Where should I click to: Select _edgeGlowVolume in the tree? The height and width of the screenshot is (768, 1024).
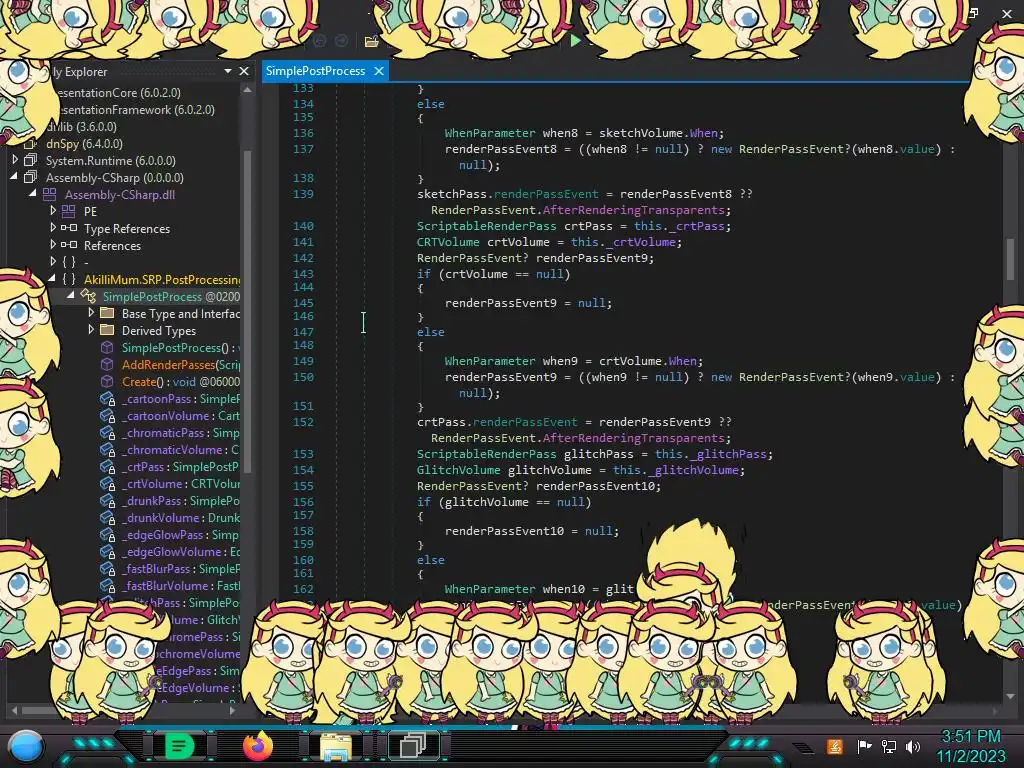click(180, 551)
